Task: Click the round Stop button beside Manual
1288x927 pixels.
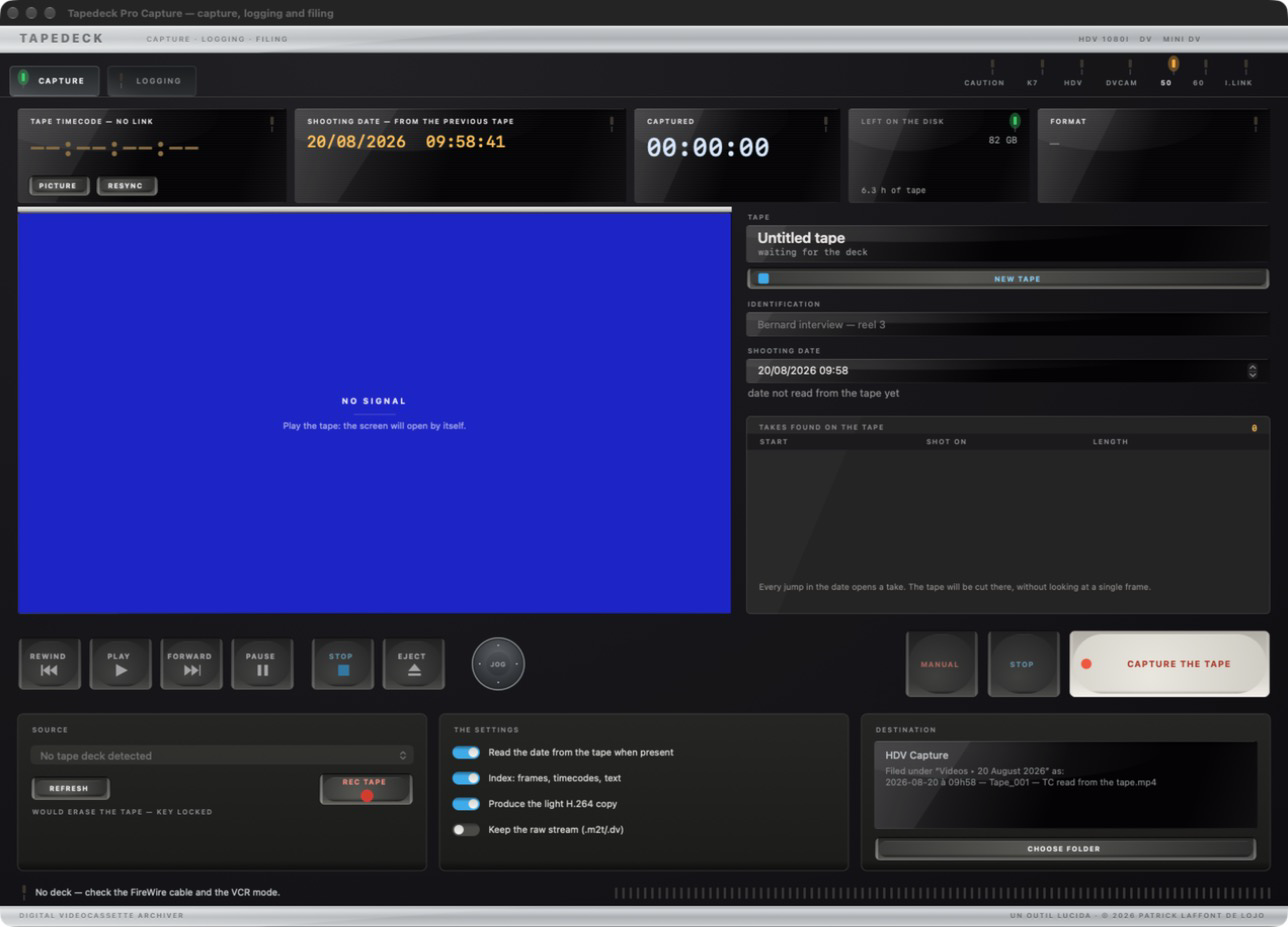Action: [x=1022, y=664]
